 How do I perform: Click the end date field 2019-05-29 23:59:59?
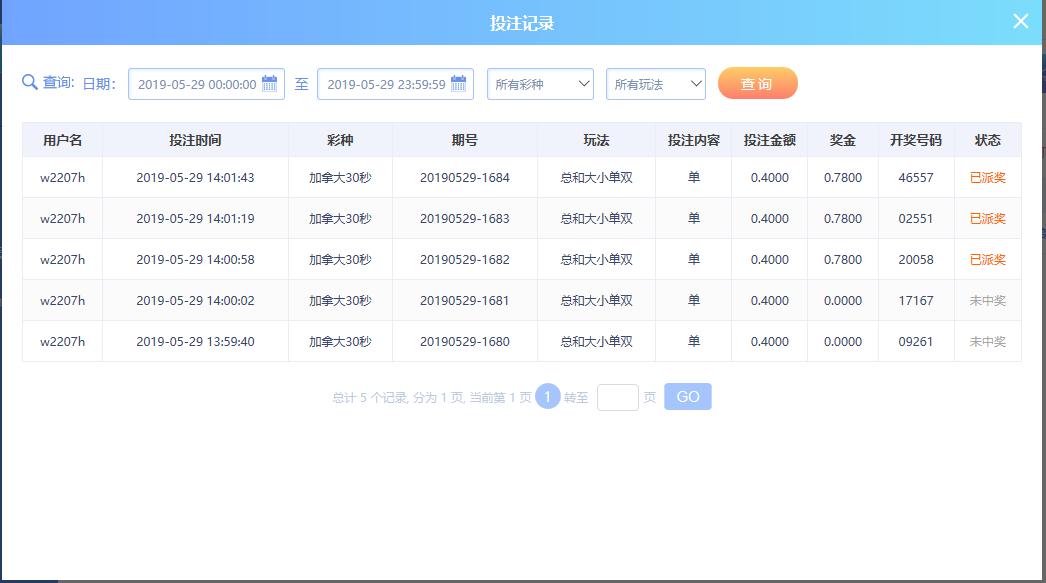(x=395, y=84)
